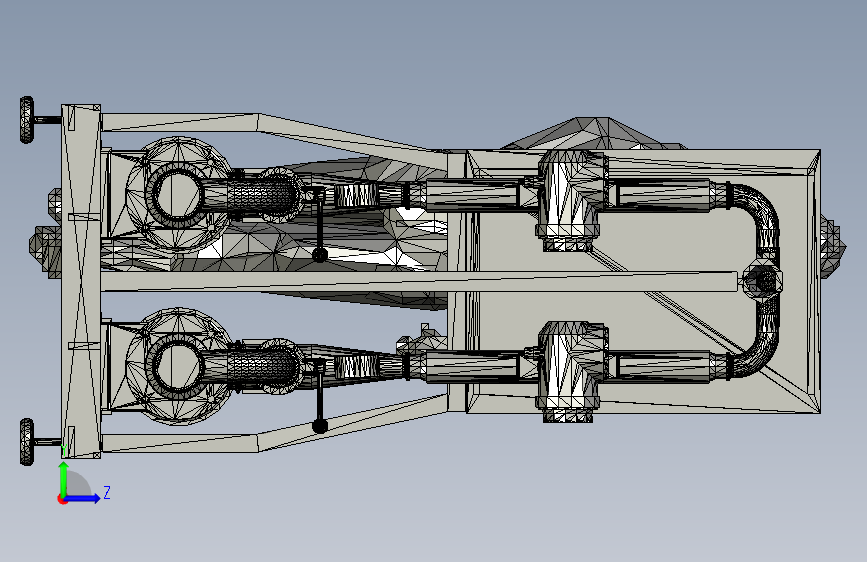Select the upper black lever knob

point(320,255)
